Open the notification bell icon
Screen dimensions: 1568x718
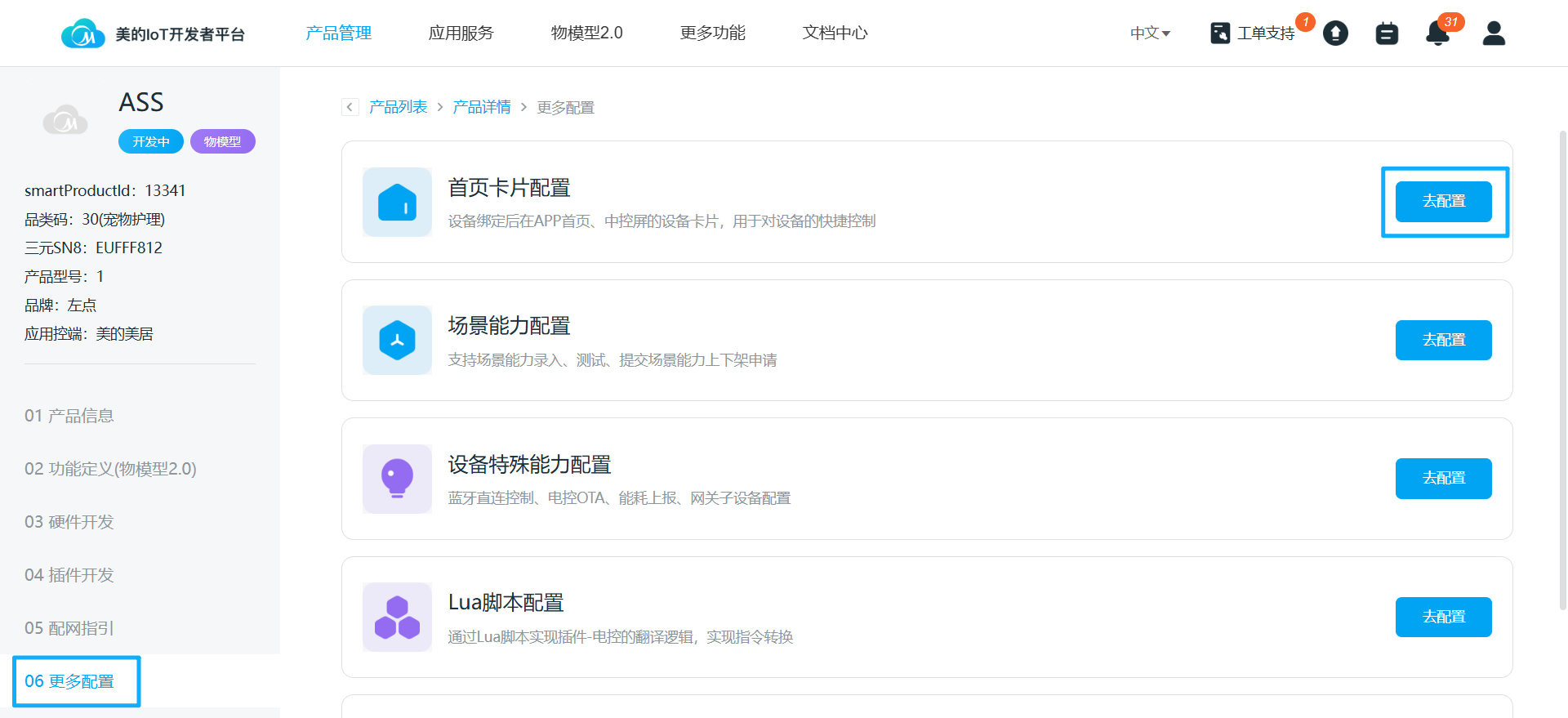pyautogui.click(x=1437, y=33)
